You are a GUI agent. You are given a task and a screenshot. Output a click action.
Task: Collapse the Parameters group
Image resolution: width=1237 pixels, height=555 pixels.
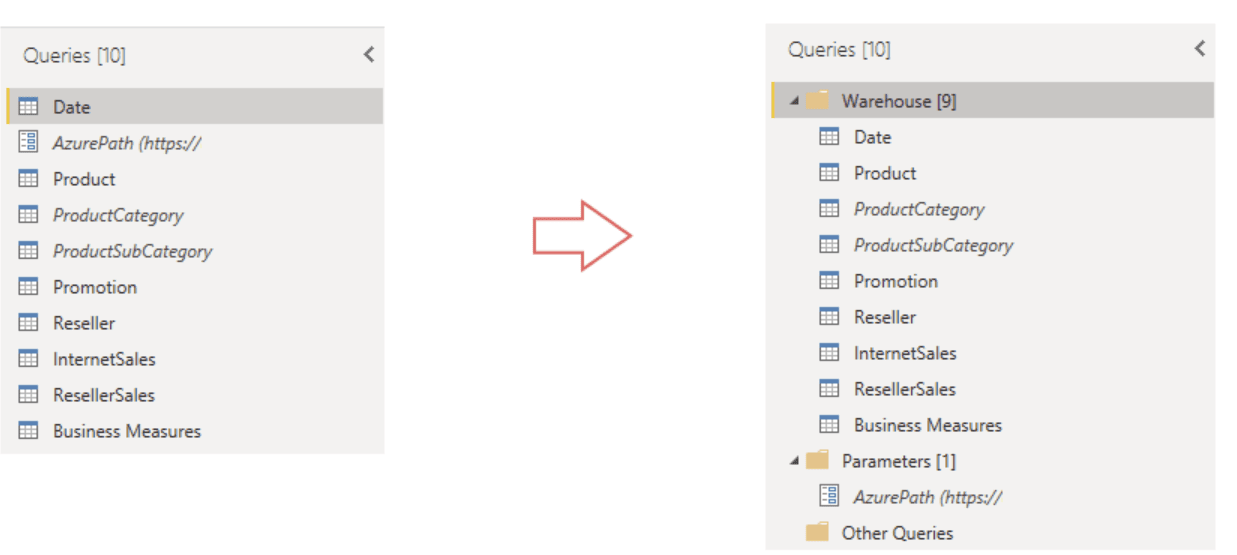(x=794, y=461)
